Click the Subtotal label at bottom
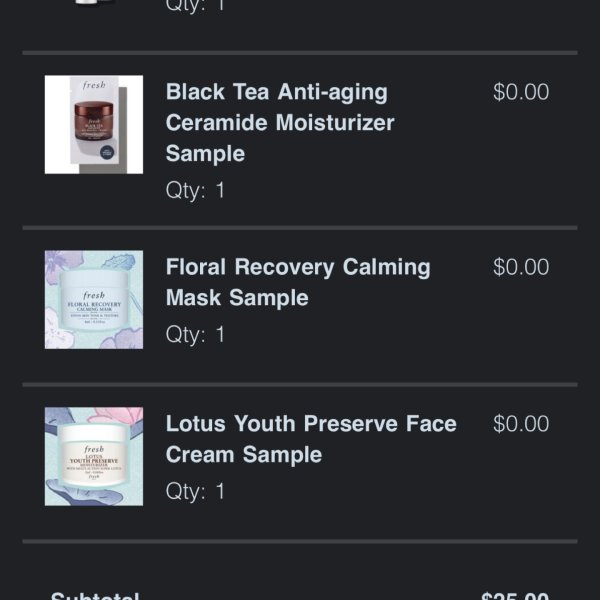600x600 pixels. (x=95, y=595)
